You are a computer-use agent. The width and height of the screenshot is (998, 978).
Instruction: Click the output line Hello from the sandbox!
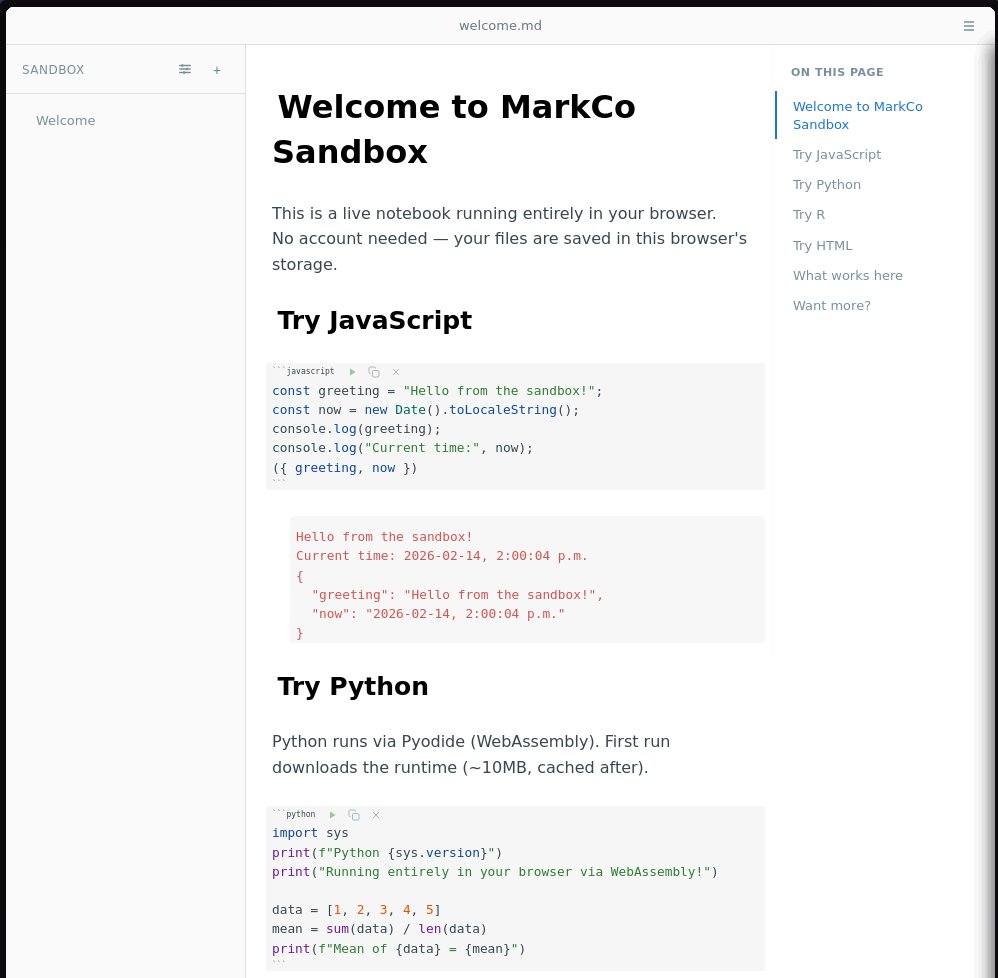[x=384, y=537]
